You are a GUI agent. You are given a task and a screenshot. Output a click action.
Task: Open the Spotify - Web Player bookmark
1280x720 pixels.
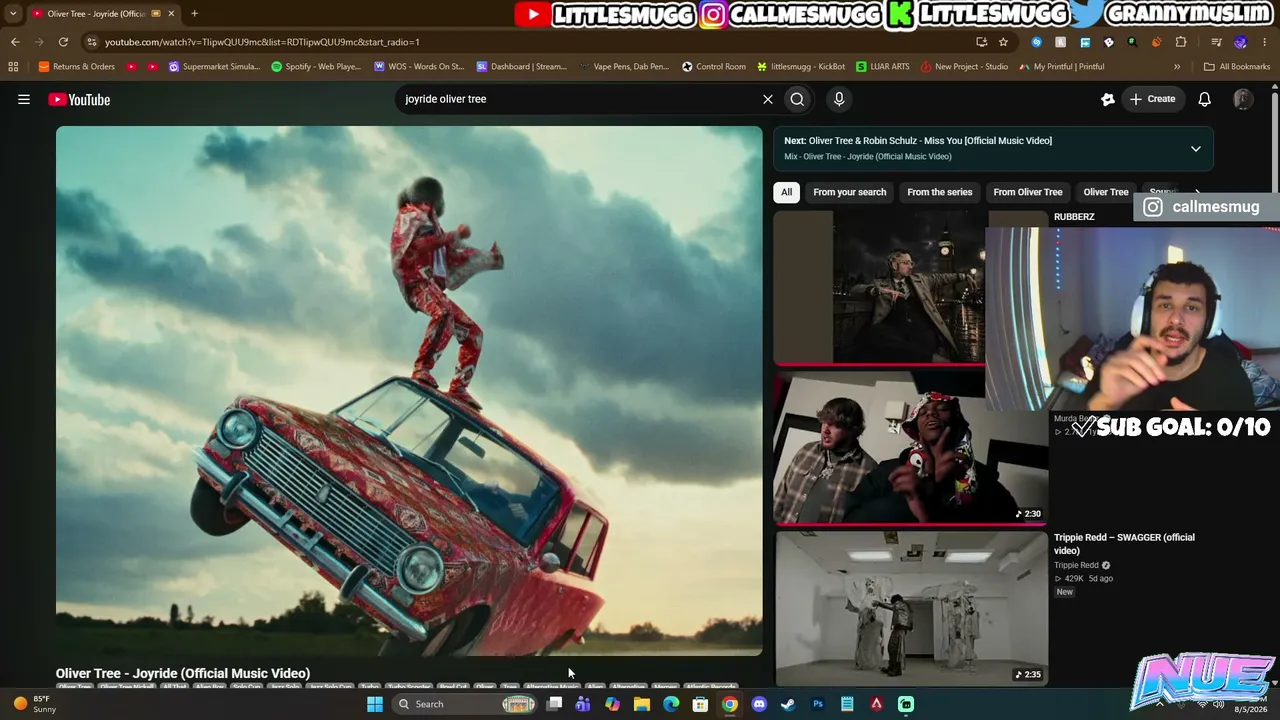(x=316, y=67)
